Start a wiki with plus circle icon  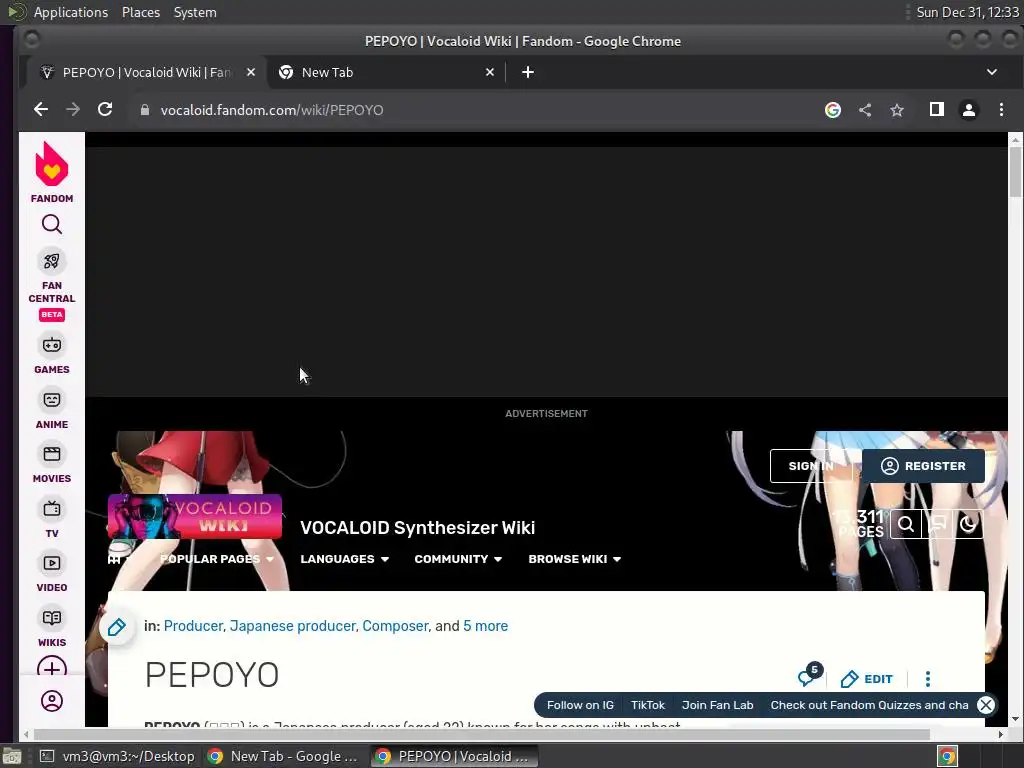[x=52, y=667]
